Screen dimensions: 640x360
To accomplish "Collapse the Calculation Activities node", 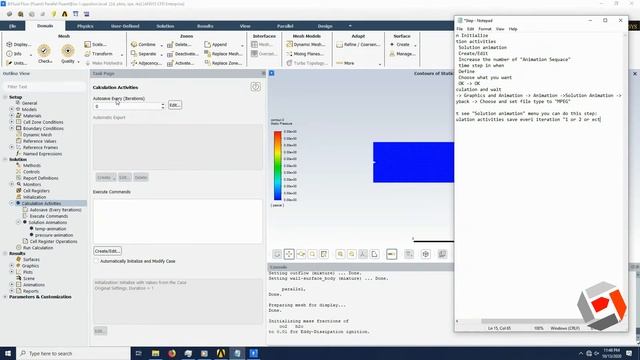I will pos(12,203).
